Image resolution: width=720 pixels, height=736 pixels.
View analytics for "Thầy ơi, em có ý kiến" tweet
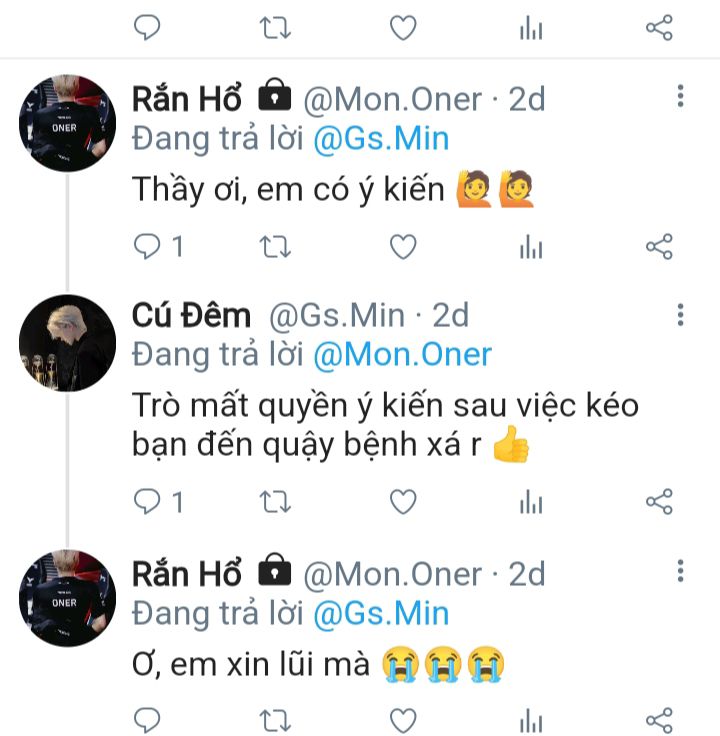point(530,246)
